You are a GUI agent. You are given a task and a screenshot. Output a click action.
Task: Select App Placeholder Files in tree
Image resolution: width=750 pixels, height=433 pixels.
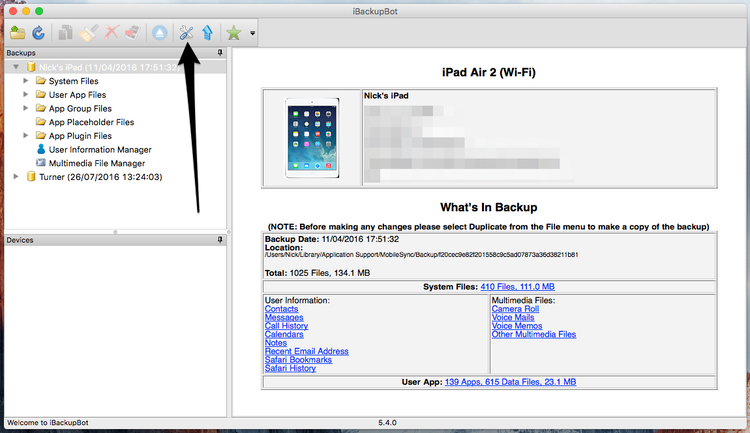(x=91, y=122)
